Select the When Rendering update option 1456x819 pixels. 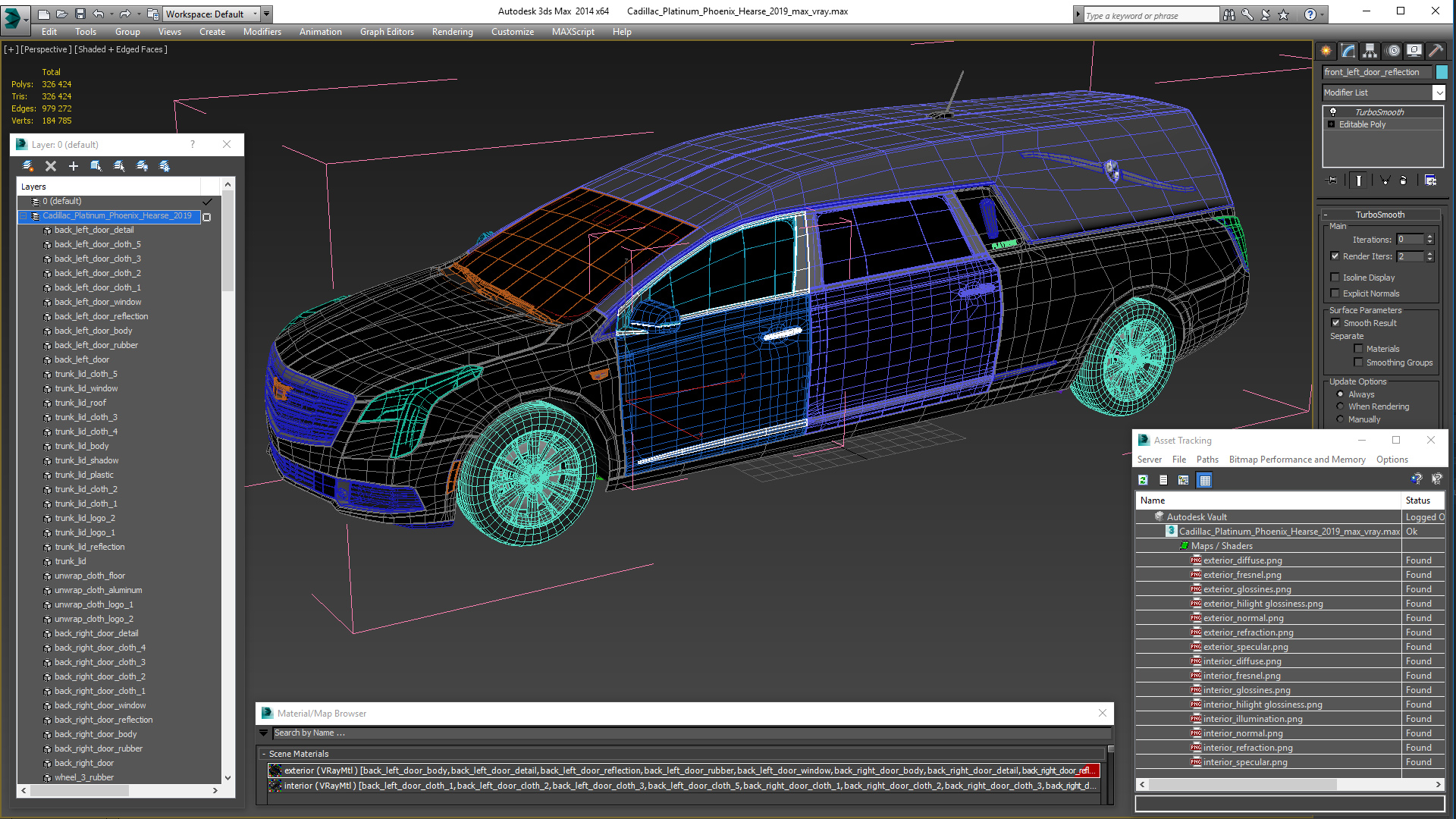(x=1340, y=406)
